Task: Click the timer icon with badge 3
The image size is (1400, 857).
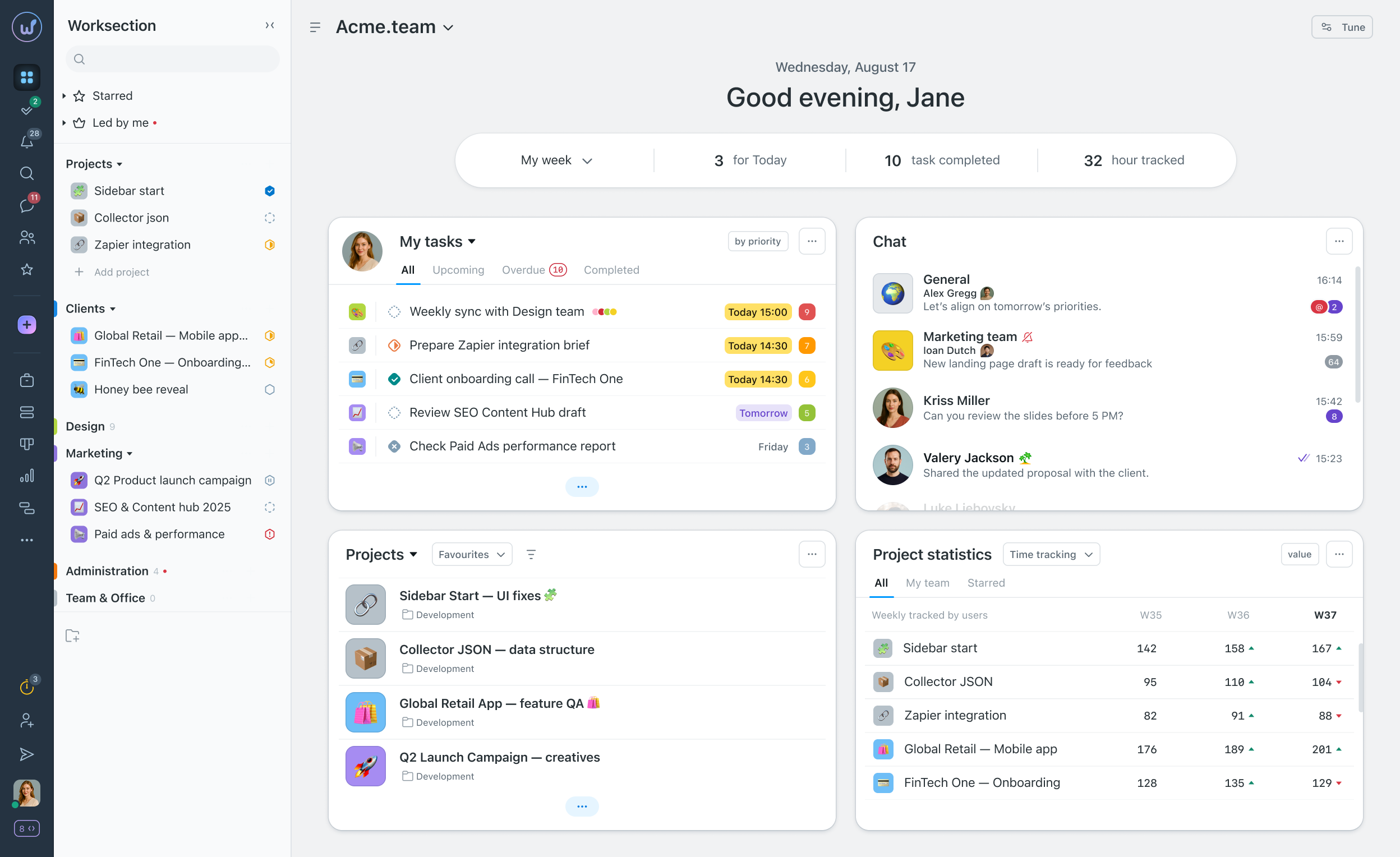Action: pos(27,687)
